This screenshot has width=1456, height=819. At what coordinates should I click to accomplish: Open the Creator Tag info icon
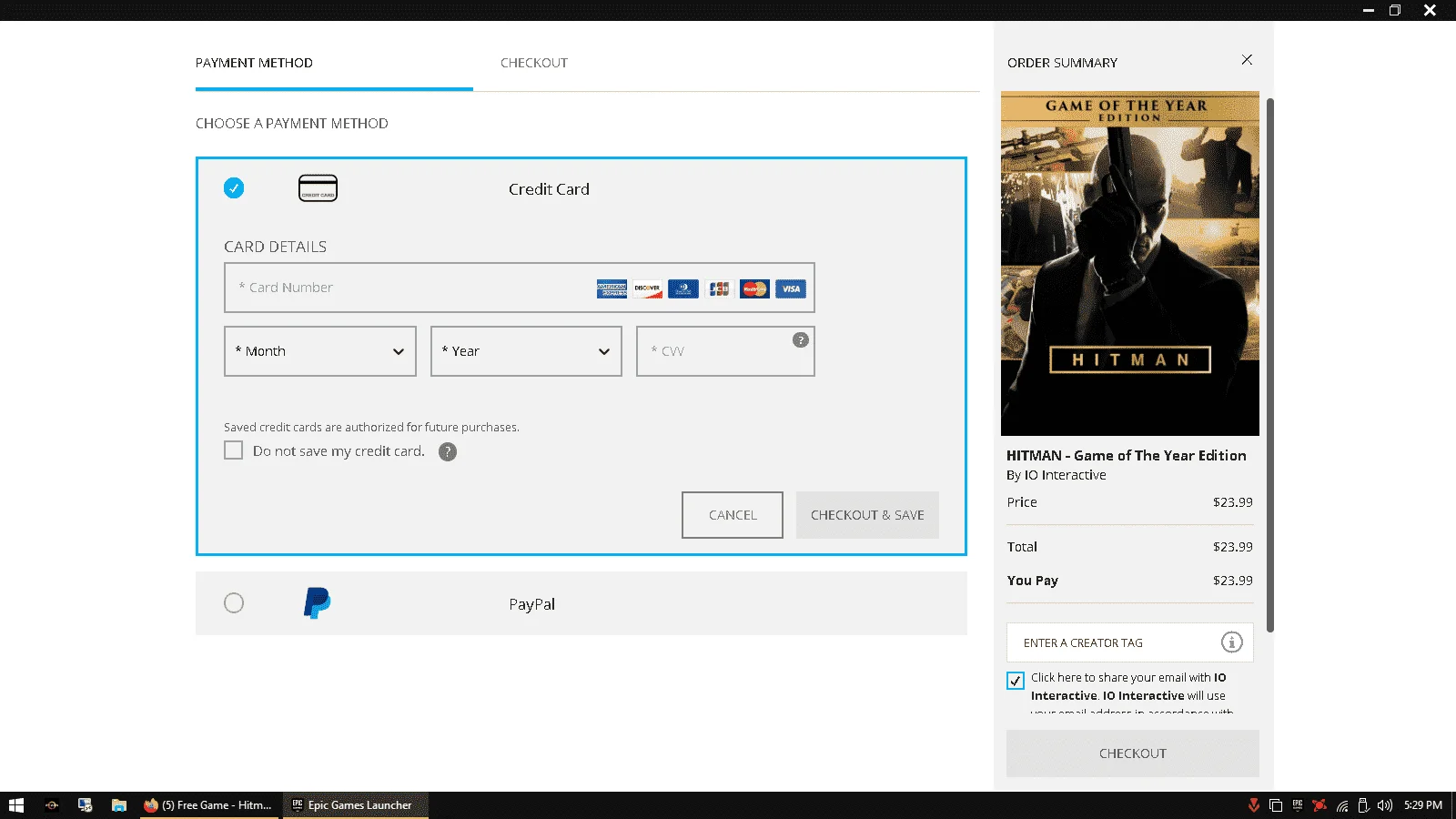click(1231, 642)
